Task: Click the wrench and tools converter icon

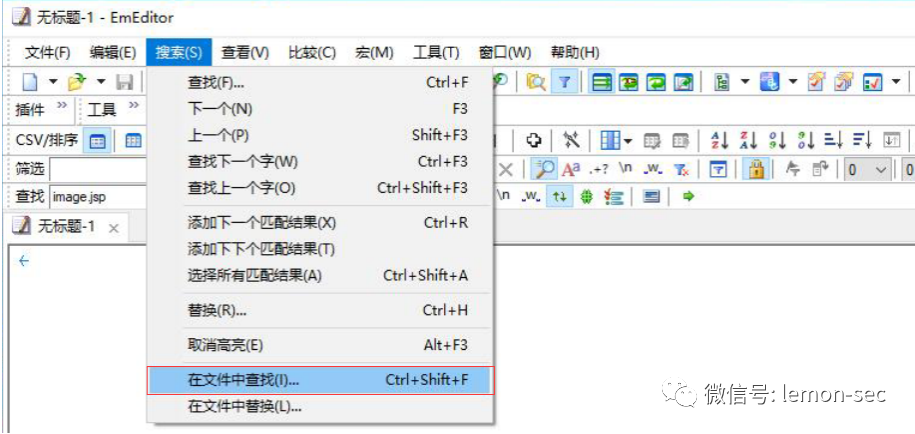Action: pyautogui.click(x=571, y=140)
